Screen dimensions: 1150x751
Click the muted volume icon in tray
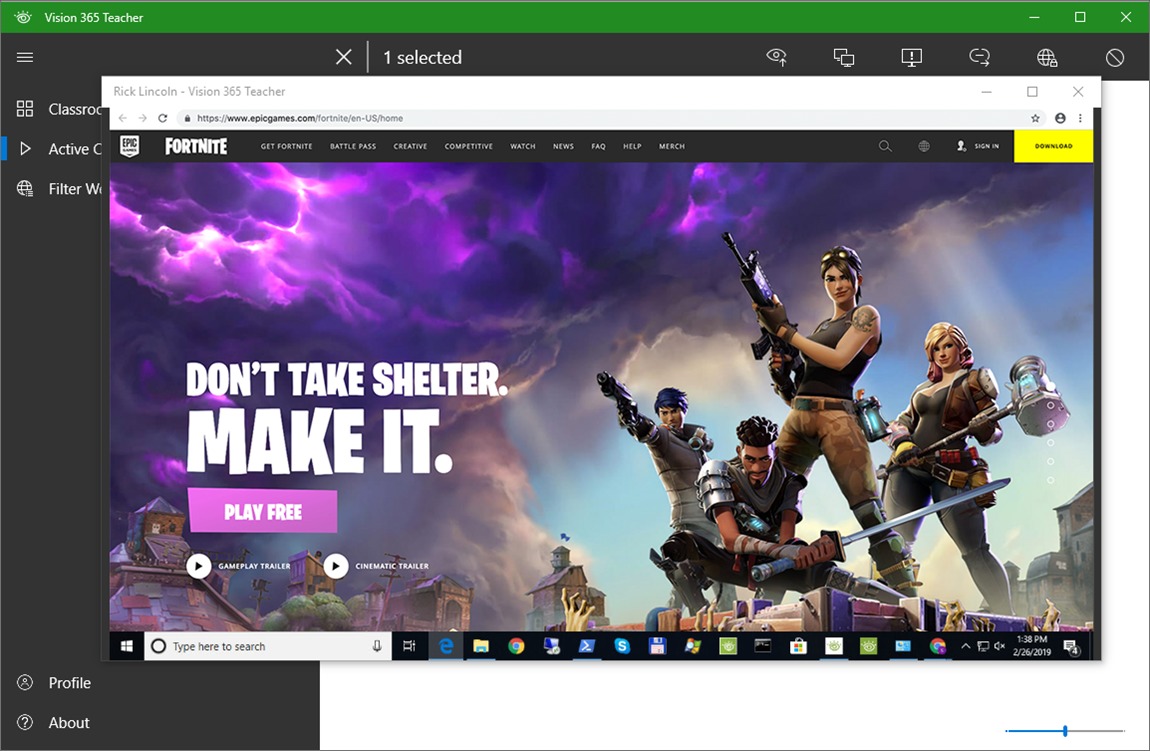tap(999, 646)
